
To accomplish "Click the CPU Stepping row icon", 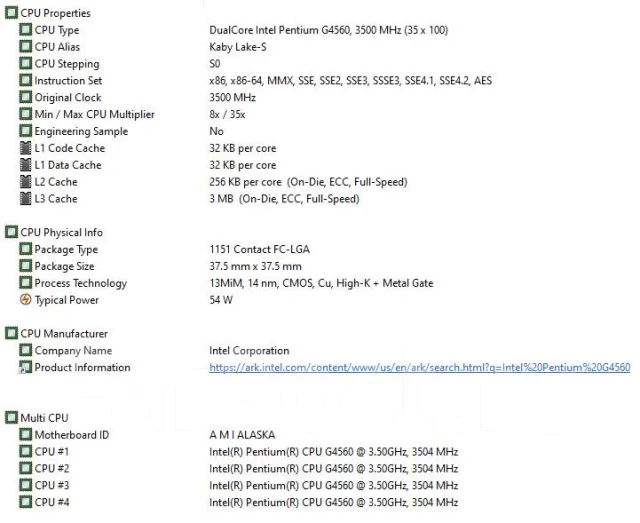I will [x=25, y=64].
